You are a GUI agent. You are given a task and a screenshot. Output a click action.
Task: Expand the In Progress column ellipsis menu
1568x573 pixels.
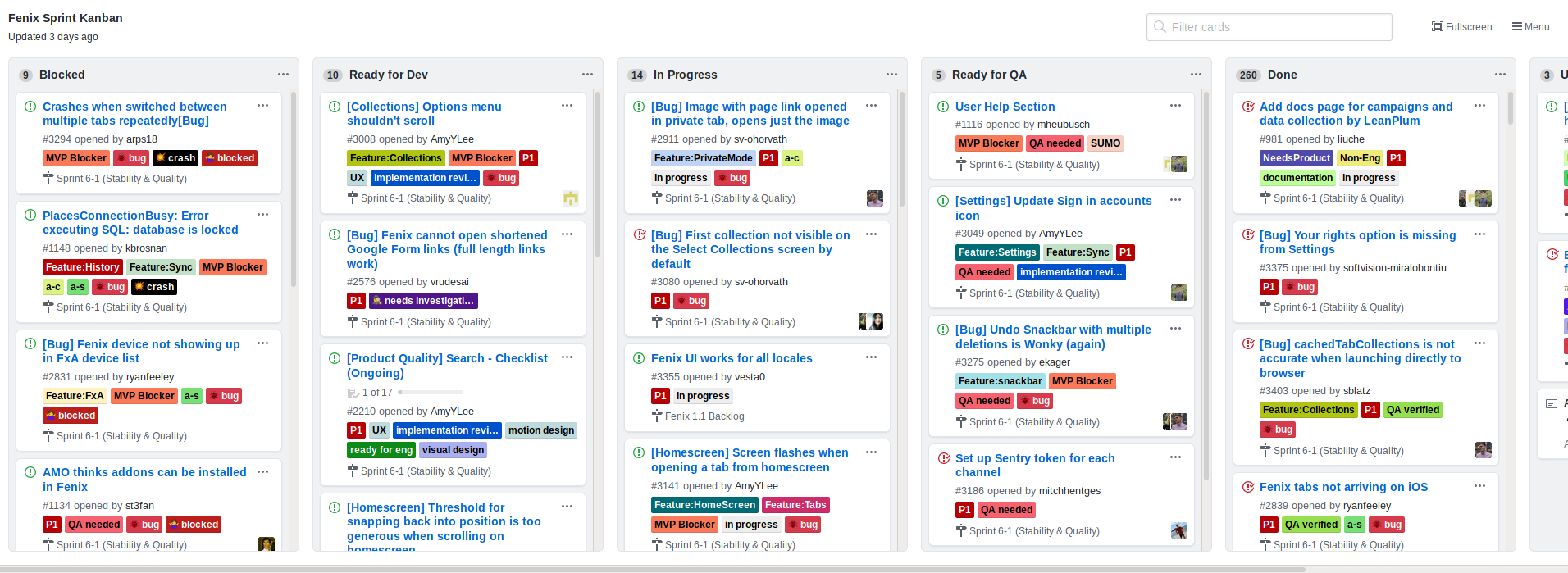pos(891,75)
